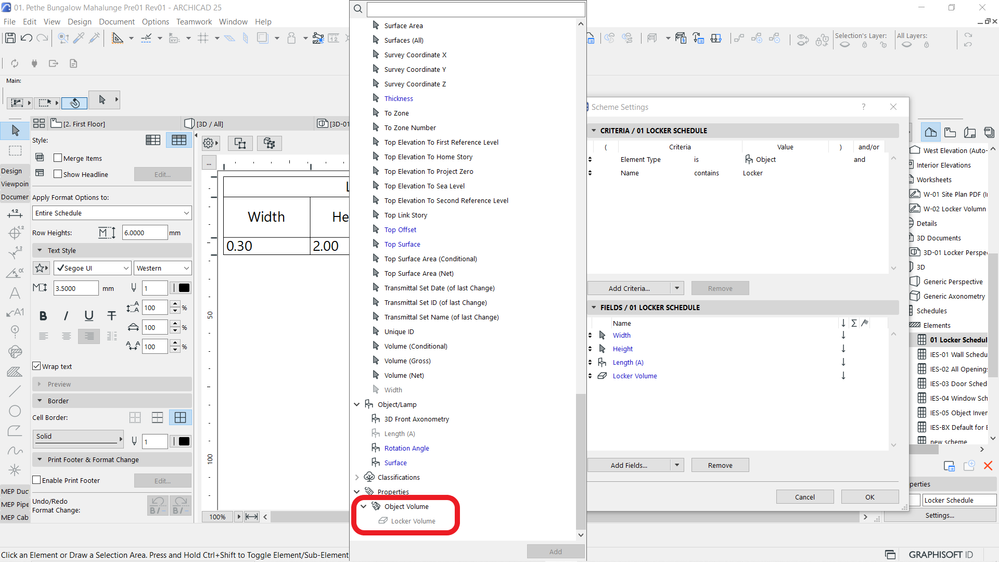The image size is (999, 562).
Task: Collapse the Object/Lamp group
Action: 357,405
